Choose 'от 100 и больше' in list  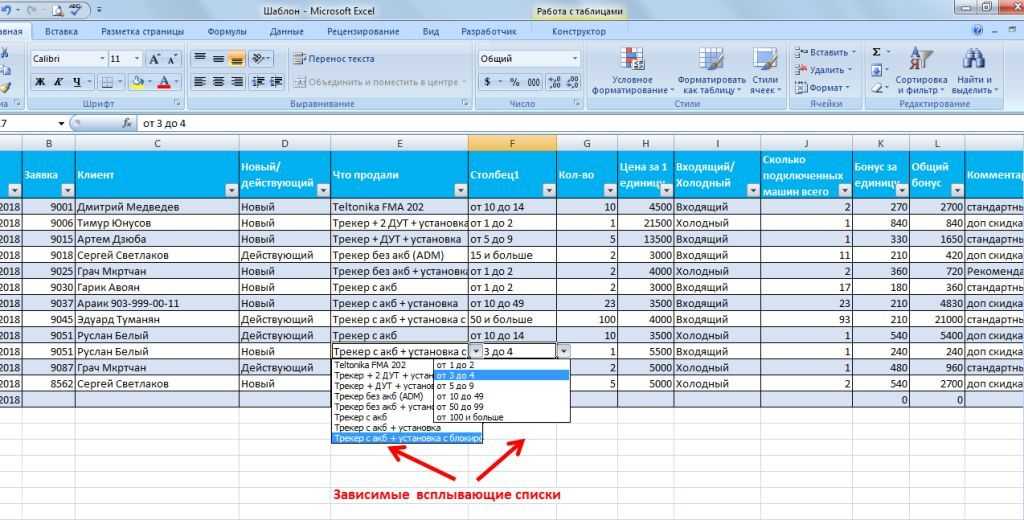502,417
